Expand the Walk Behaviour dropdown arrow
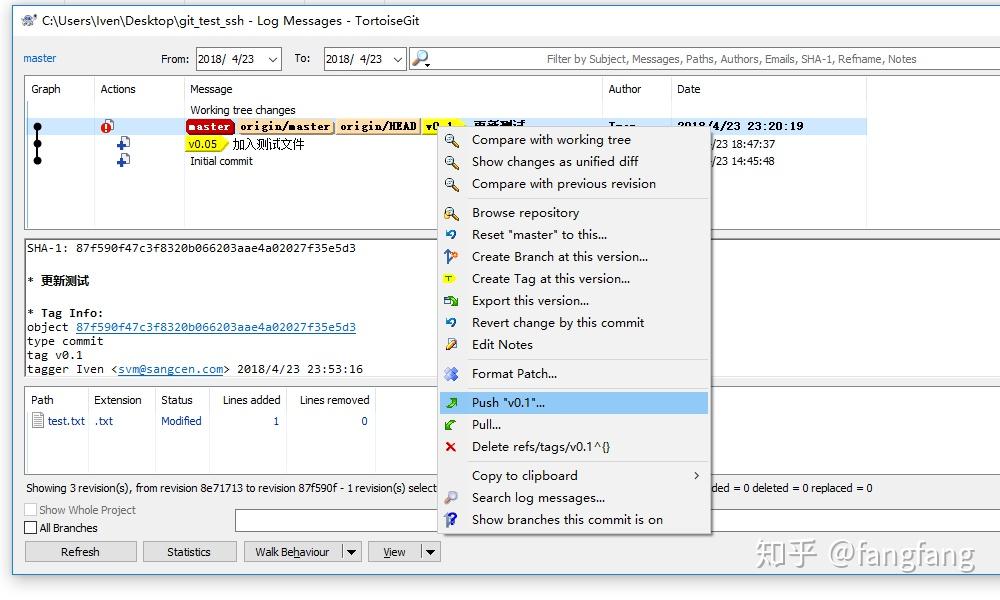This screenshot has height=600, width=1000. [x=352, y=552]
